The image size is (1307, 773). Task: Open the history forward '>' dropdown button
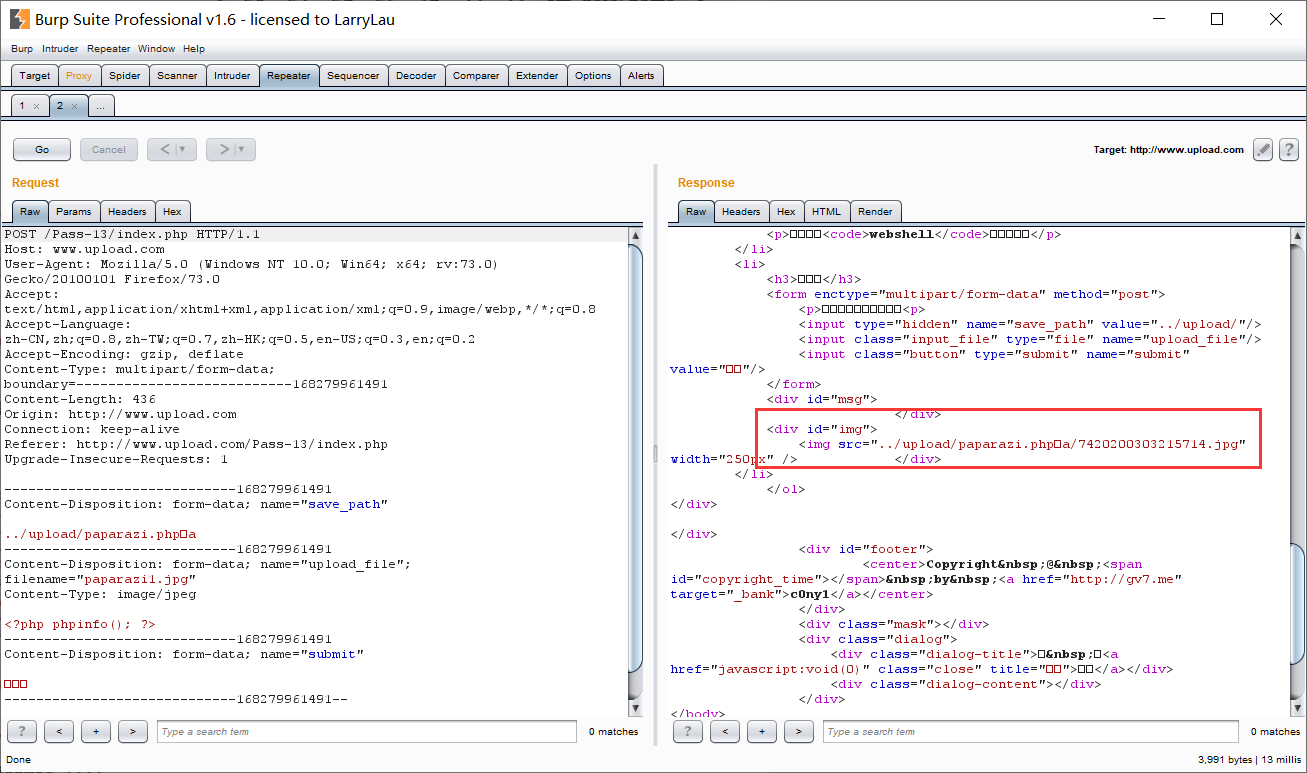(231, 150)
